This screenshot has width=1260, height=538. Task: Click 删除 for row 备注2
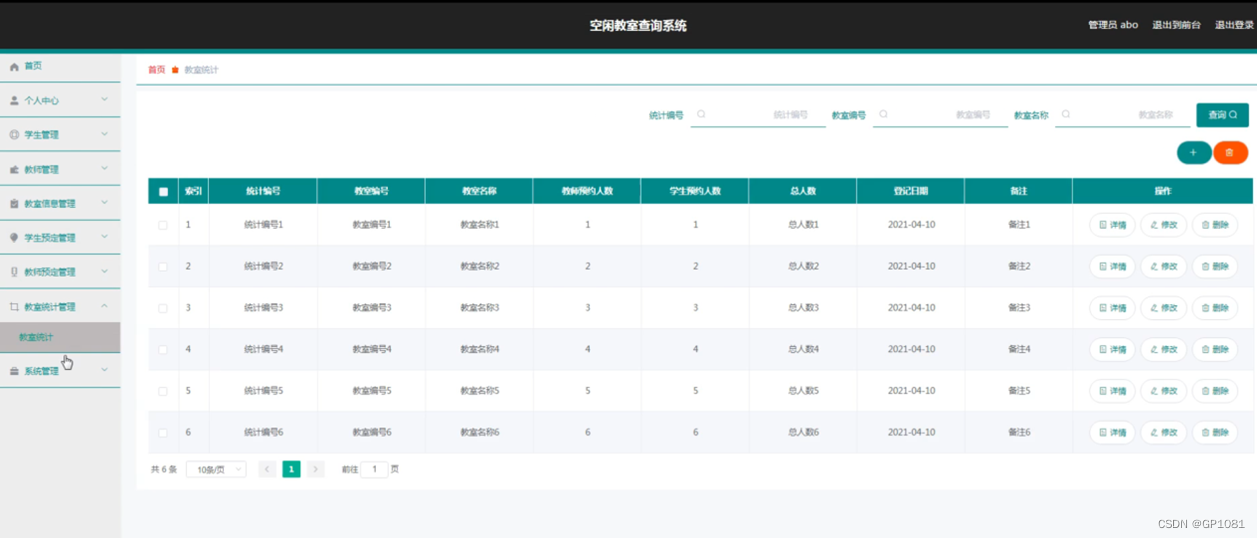tap(1214, 267)
